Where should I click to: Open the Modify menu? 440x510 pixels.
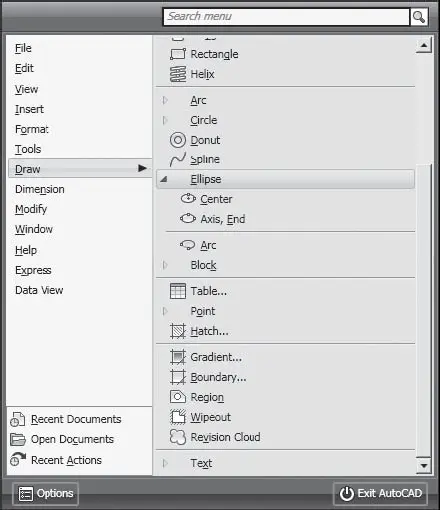point(31,209)
